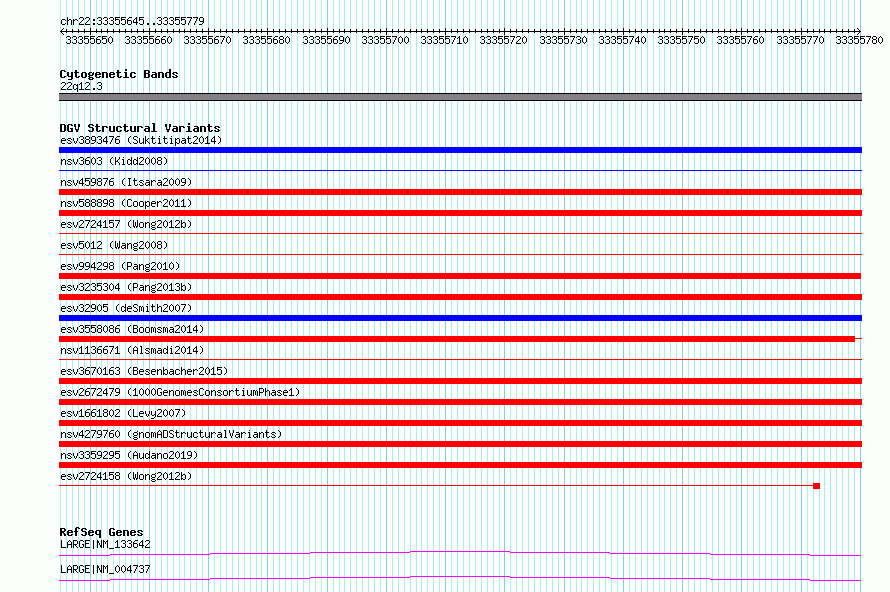Viewport: 890px width, 592px height.
Task: Click ruler position 33355740
Action: tap(622, 40)
